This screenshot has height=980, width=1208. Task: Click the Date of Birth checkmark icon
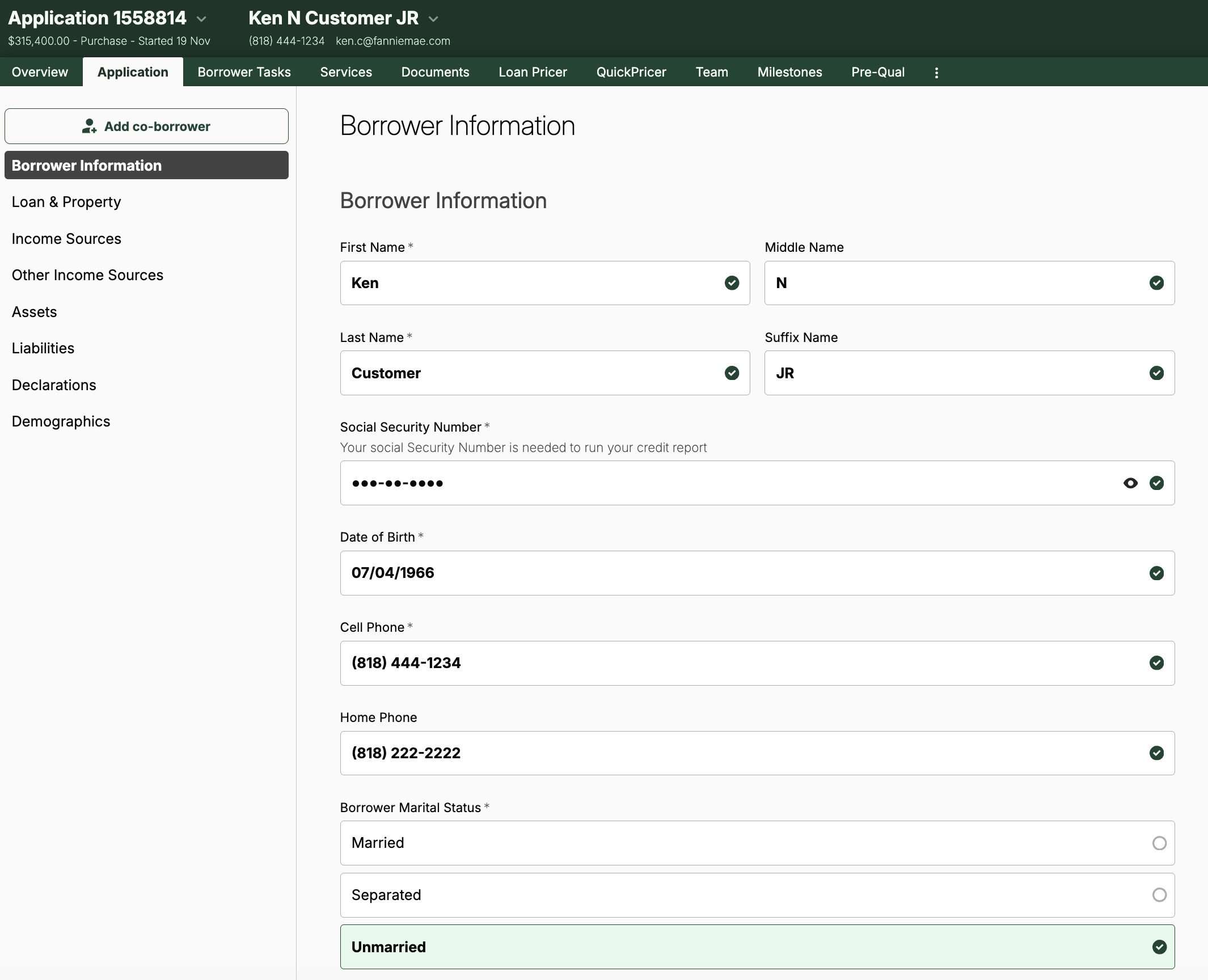coord(1156,573)
